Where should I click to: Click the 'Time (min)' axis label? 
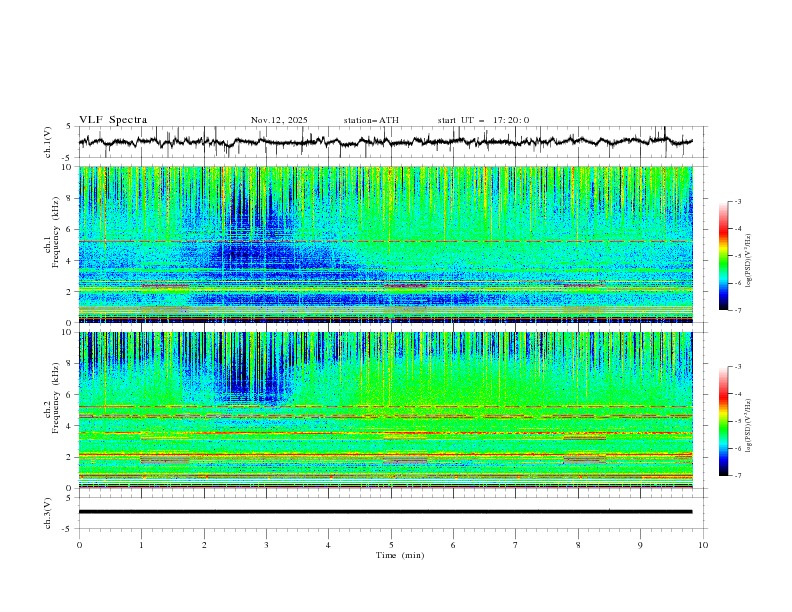[x=400, y=555]
